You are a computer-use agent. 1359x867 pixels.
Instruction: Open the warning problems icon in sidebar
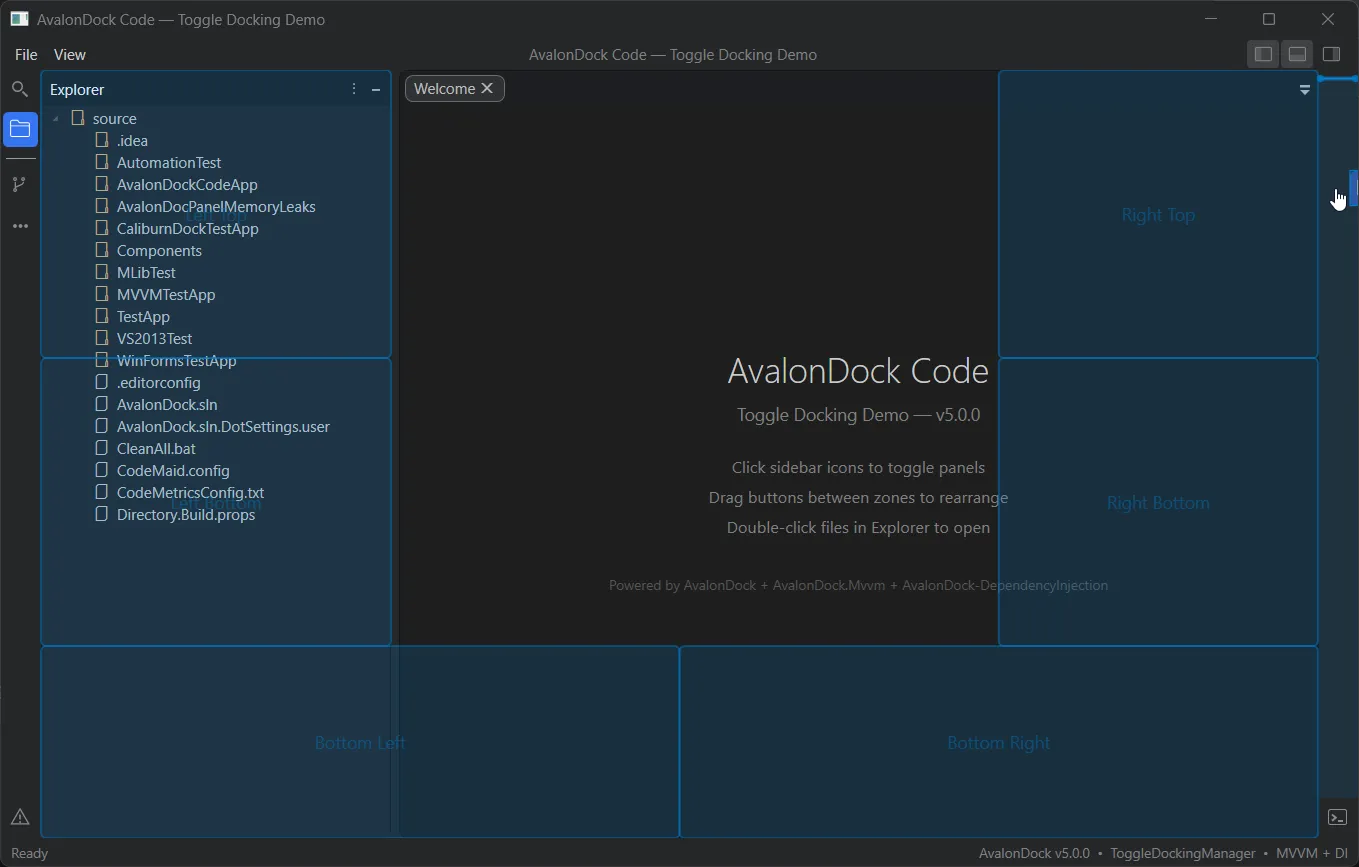point(20,817)
